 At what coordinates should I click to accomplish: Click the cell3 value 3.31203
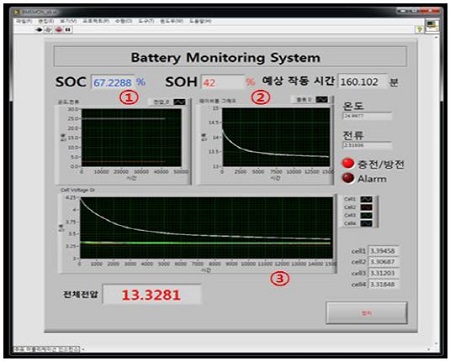(383, 273)
